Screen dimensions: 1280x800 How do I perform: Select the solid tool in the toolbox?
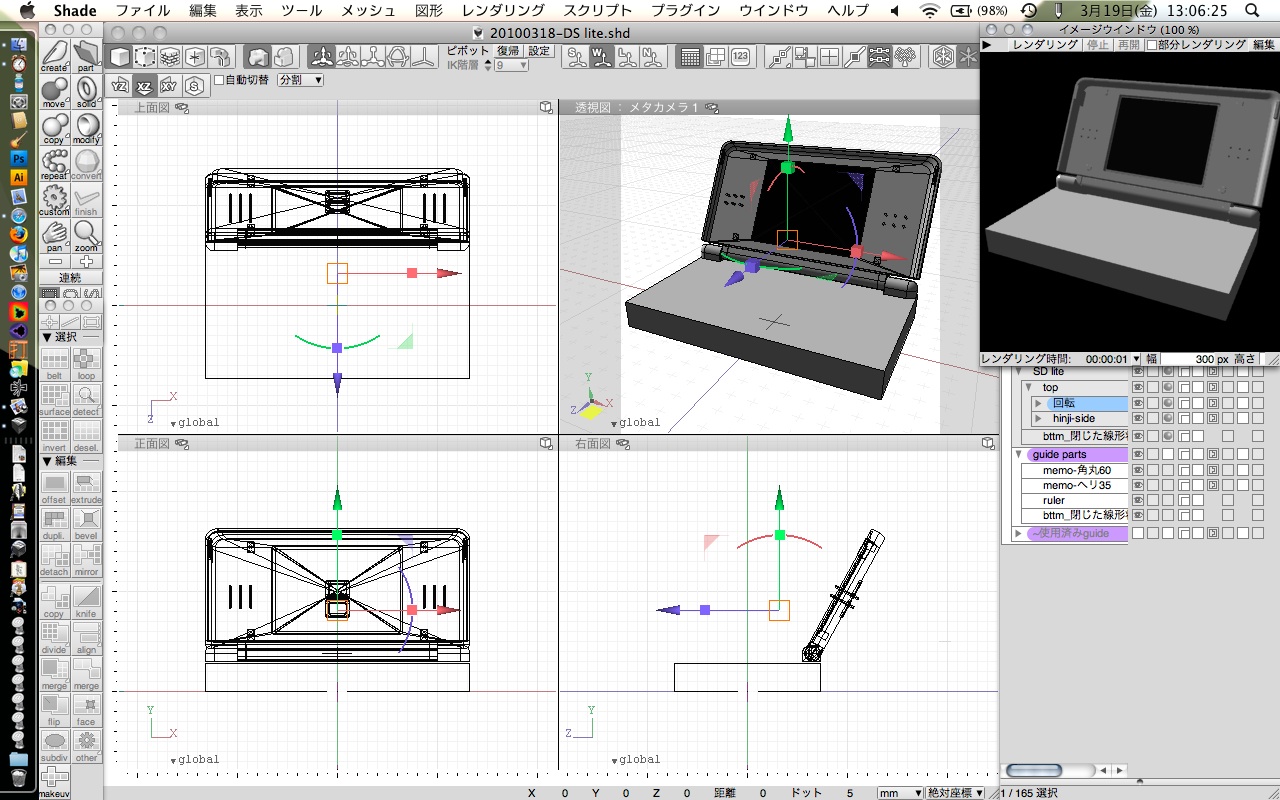tap(87, 92)
